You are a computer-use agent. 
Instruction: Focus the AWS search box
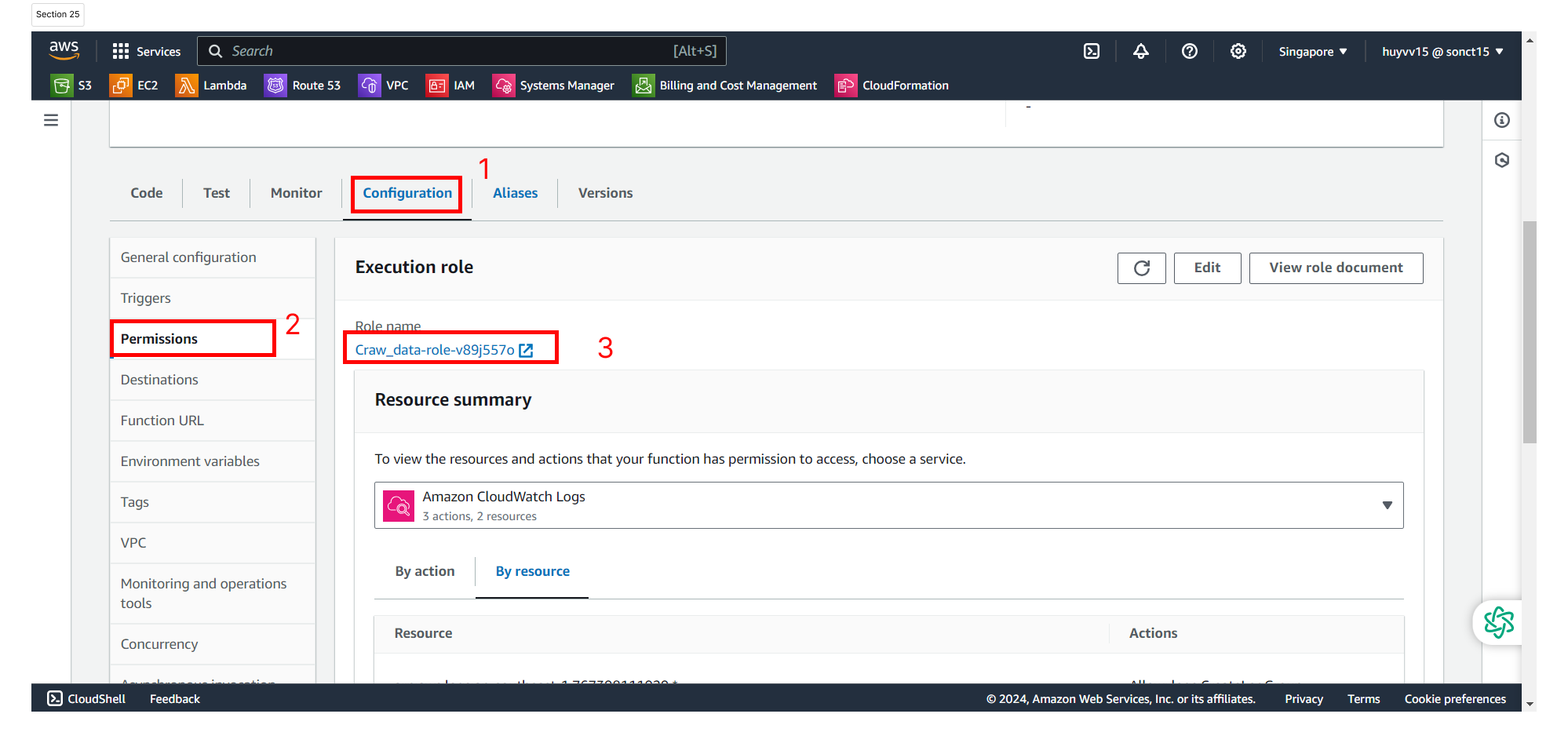(461, 51)
